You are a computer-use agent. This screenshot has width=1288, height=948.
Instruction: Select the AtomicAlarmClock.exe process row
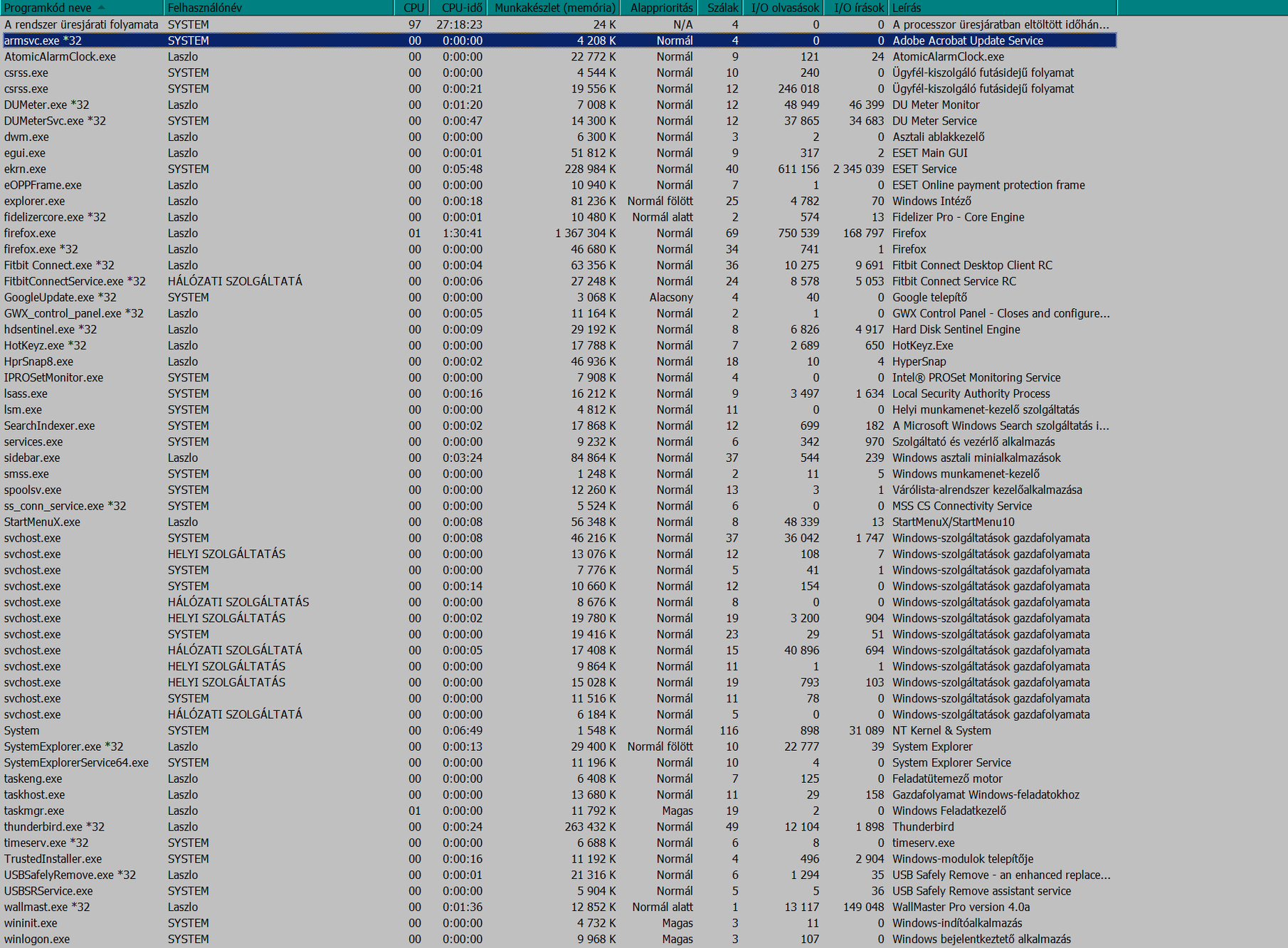click(x=559, y=57)
